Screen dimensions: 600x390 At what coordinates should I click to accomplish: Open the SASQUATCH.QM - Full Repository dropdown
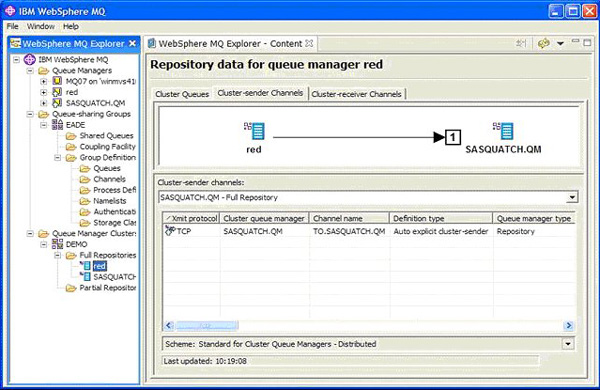click(x=572, y=197)
